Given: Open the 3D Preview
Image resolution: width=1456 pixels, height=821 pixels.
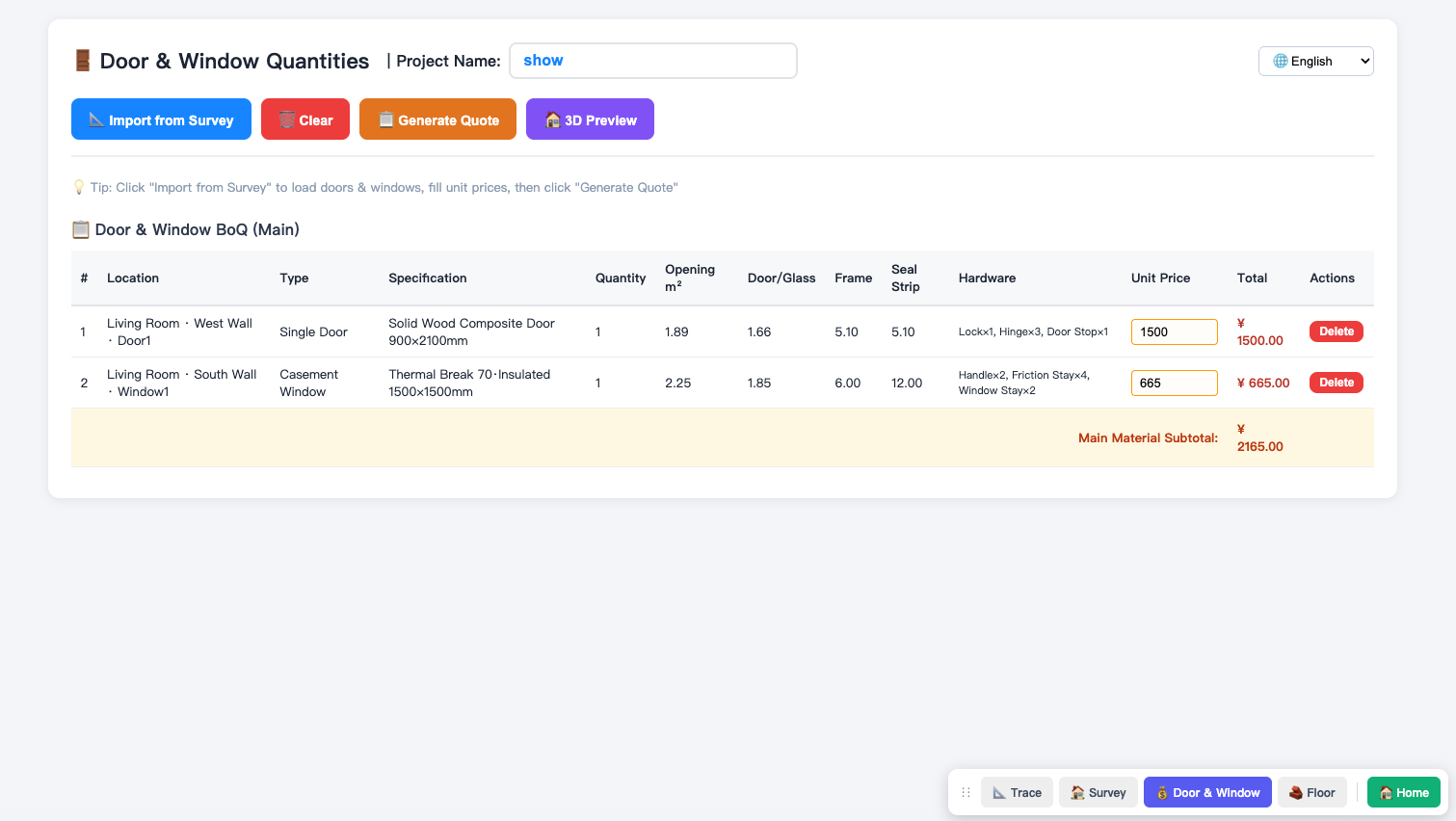Looking at the screenshot, I should tap(590, 119).
